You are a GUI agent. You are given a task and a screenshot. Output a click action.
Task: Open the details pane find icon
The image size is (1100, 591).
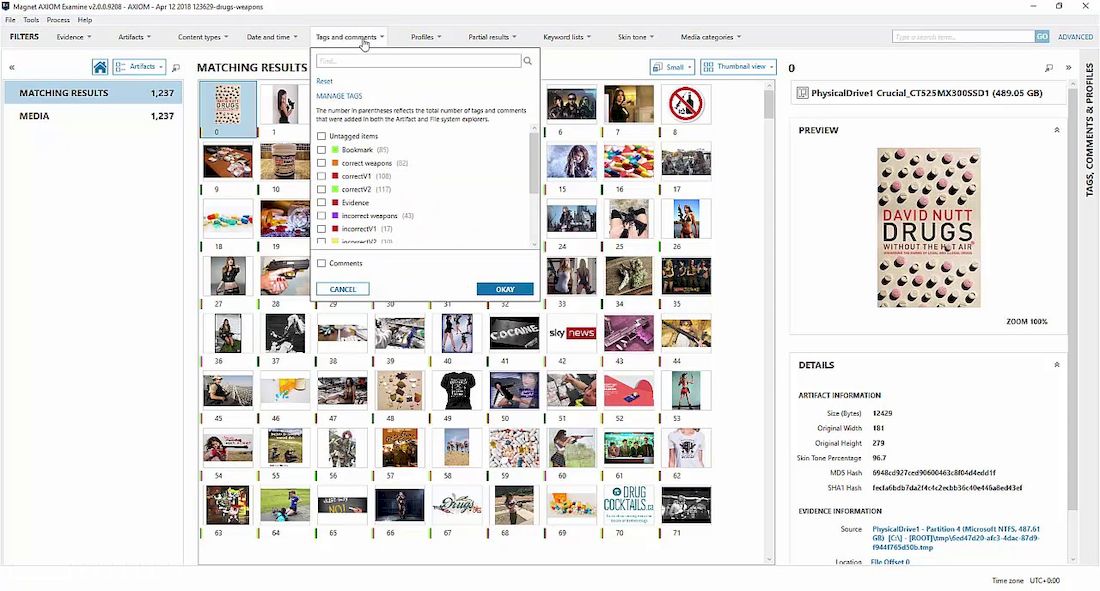(x=1049, y=68)
